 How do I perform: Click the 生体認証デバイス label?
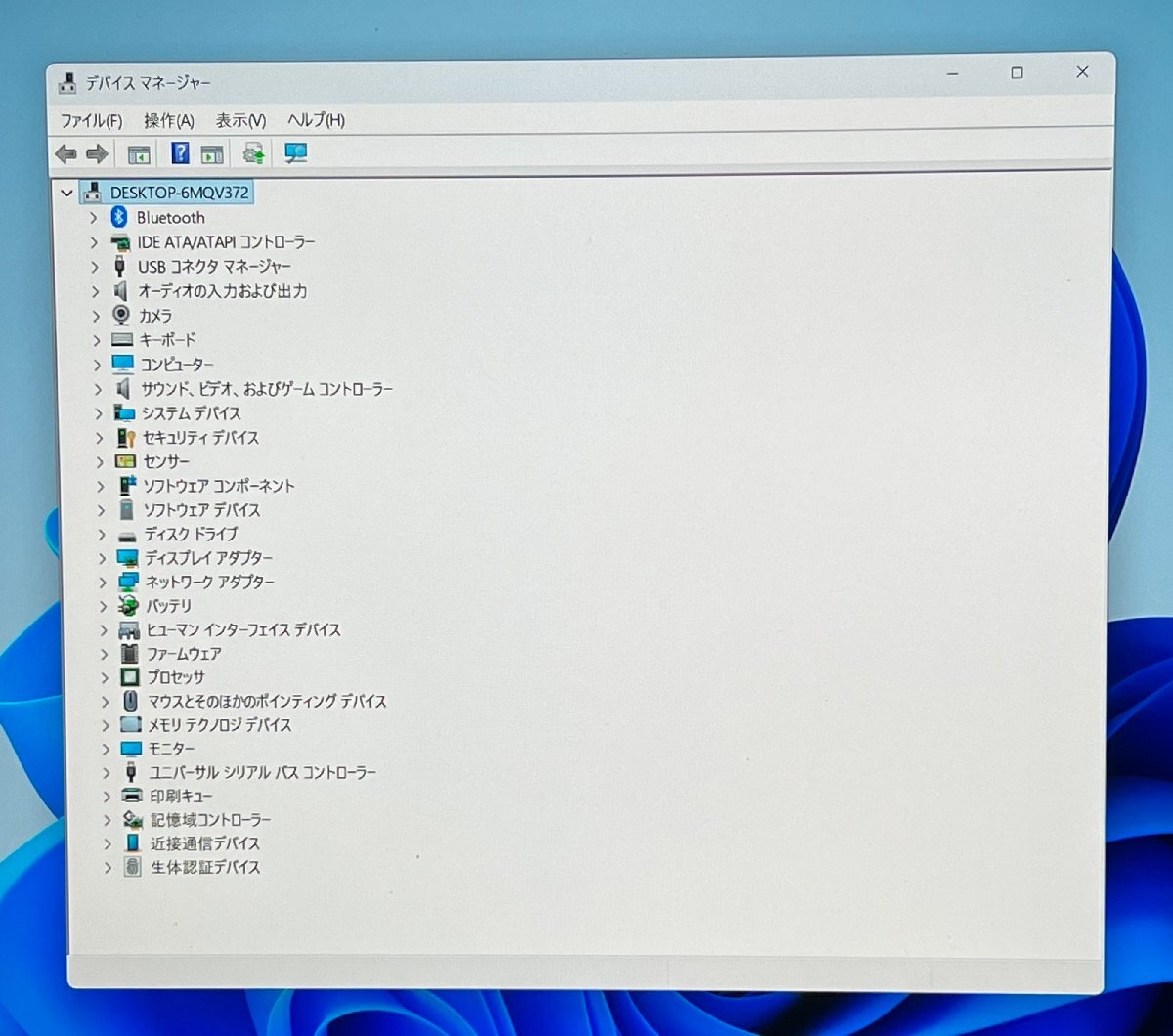click(x=205, y=867)
